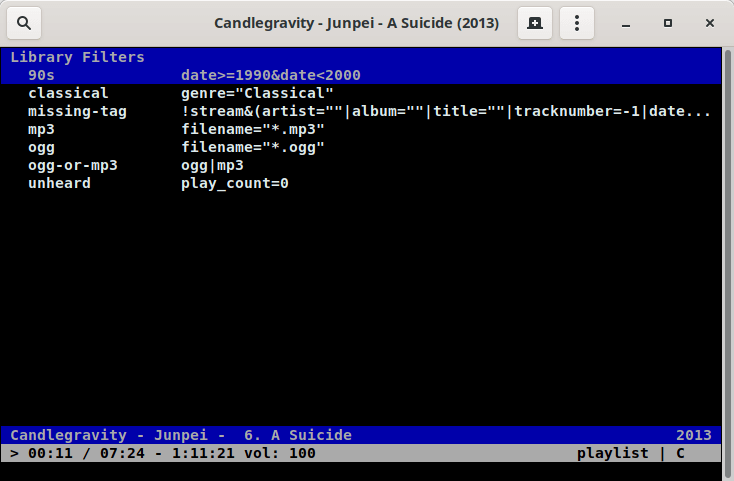Click the filename="*.ogg" expression

(x=253, y=147)
